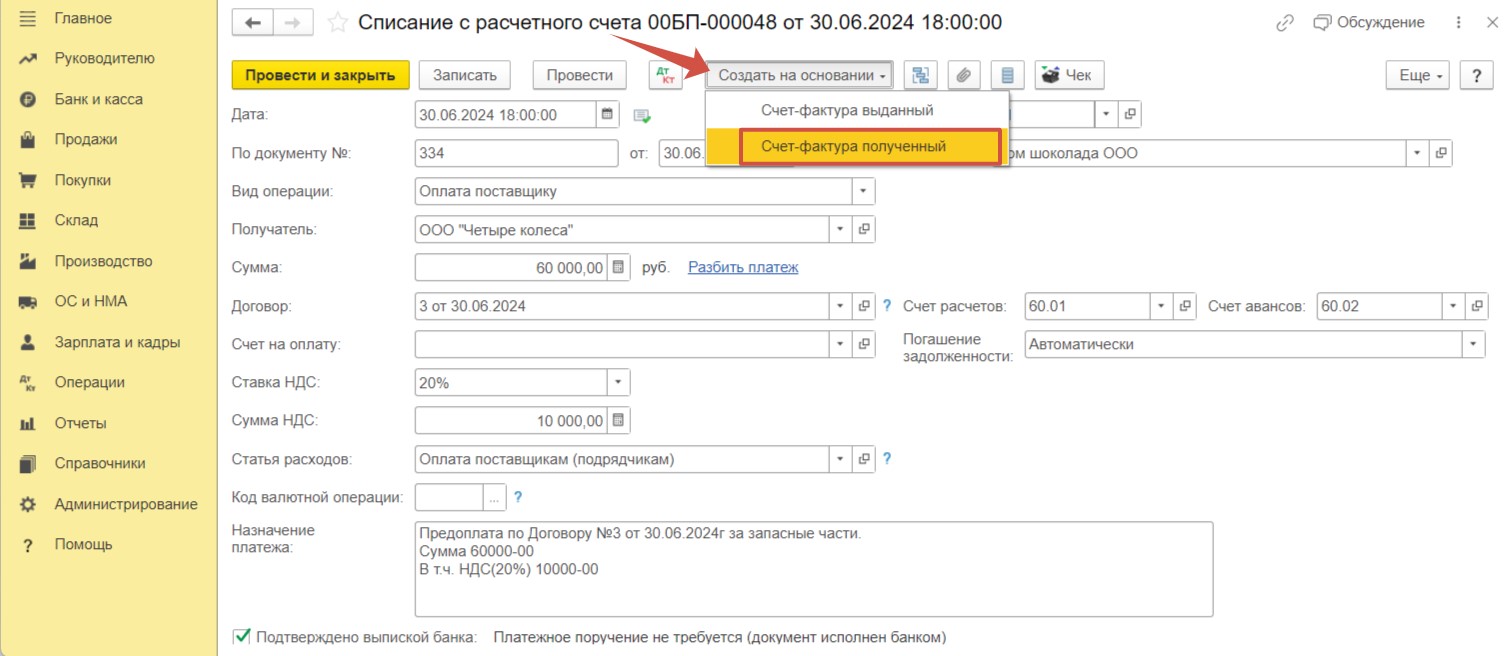Open calculator for Сумма НДС field
This screenshot has width=1504, height=656.
click(x=619, y=421)
